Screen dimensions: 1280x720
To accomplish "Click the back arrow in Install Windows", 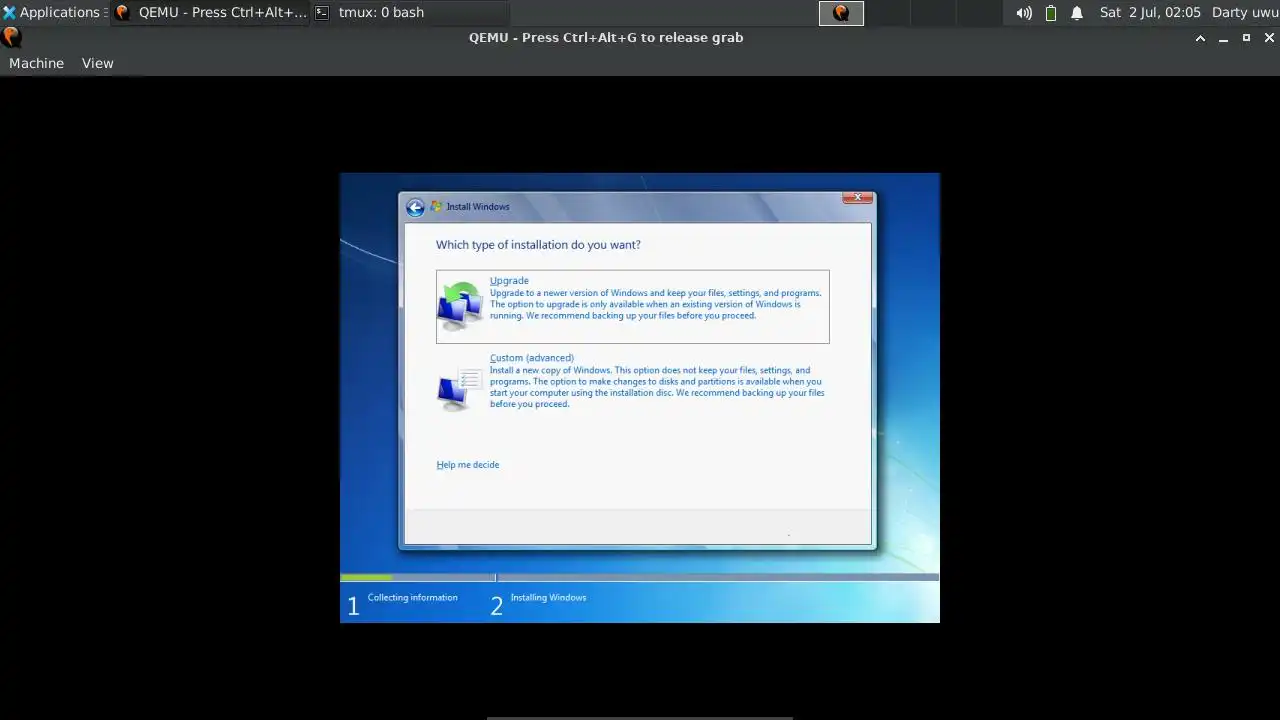I will (x=415, y=207).
